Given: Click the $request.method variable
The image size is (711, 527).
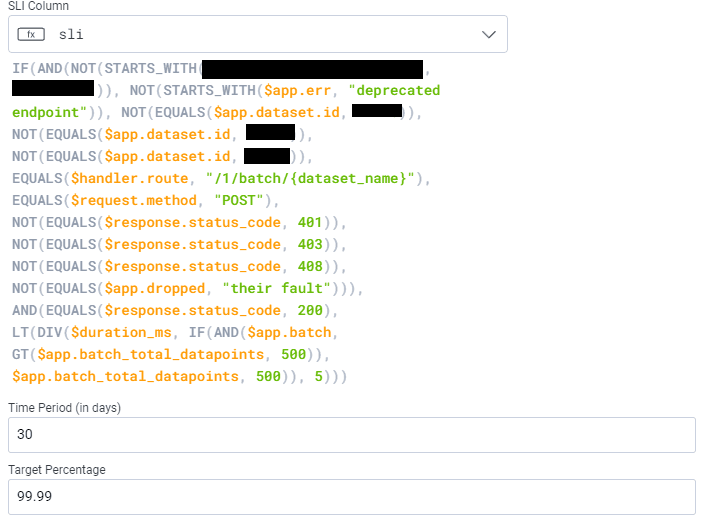Looking at the screenshot, I should click(132, 200).
